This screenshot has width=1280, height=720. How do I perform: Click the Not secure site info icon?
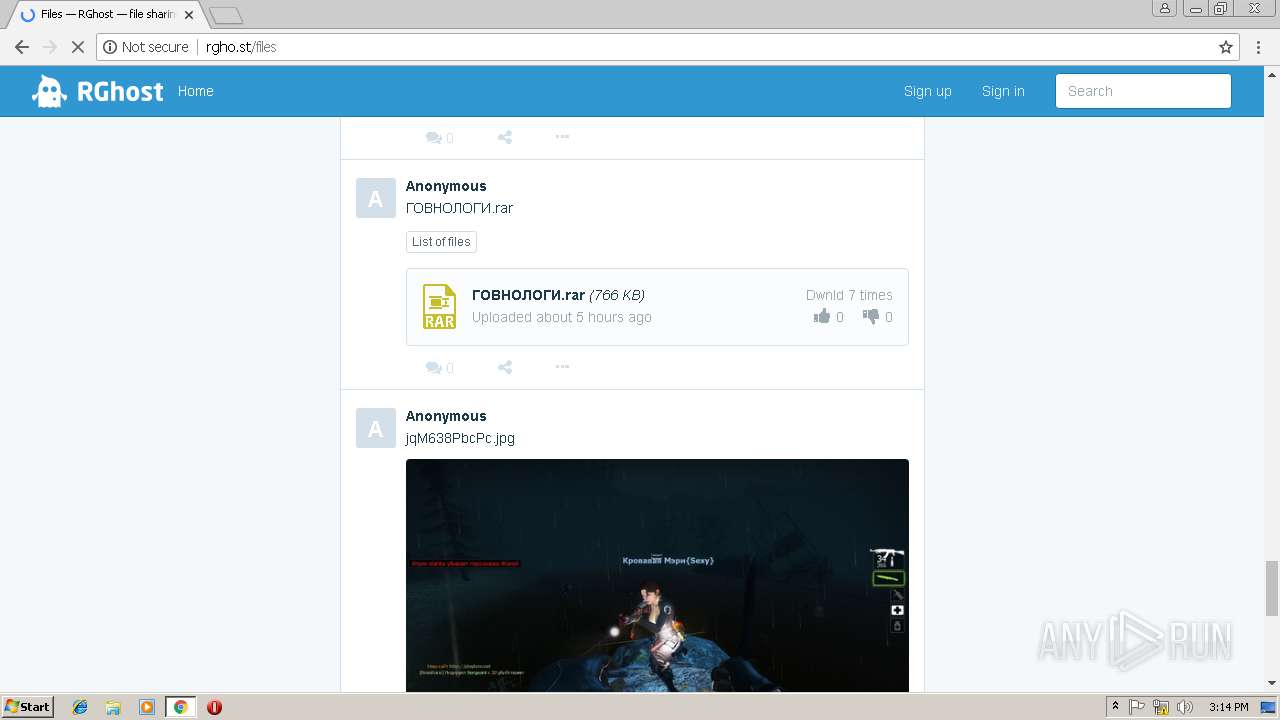(110, 47)
